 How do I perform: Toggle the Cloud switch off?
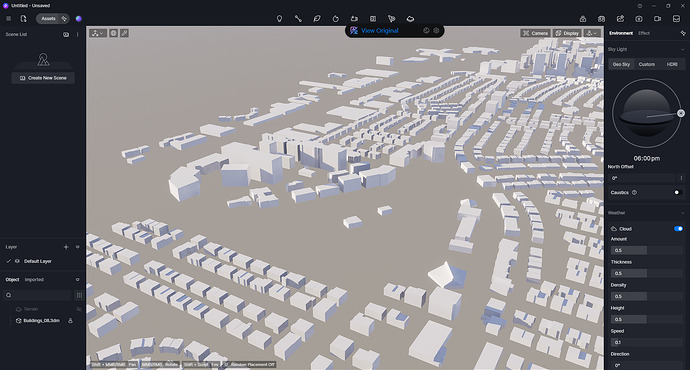(678, 229)
